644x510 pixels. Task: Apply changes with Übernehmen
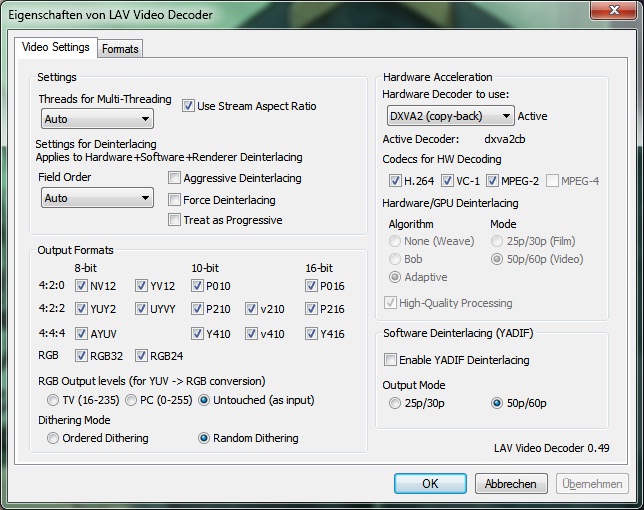click(592, 483)
